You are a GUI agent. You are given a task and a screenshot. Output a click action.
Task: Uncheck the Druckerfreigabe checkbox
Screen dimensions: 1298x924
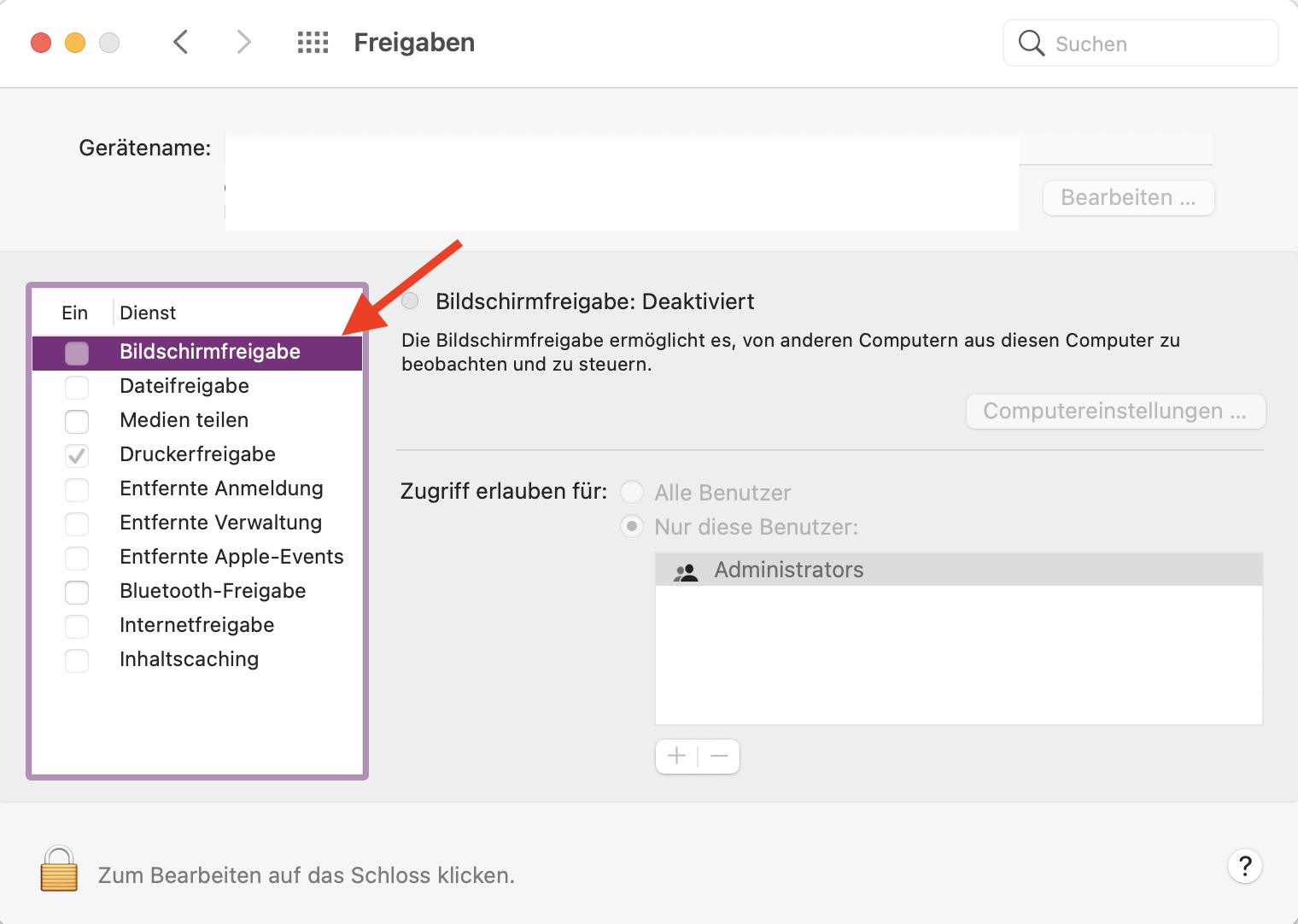[x=77, y=455]
